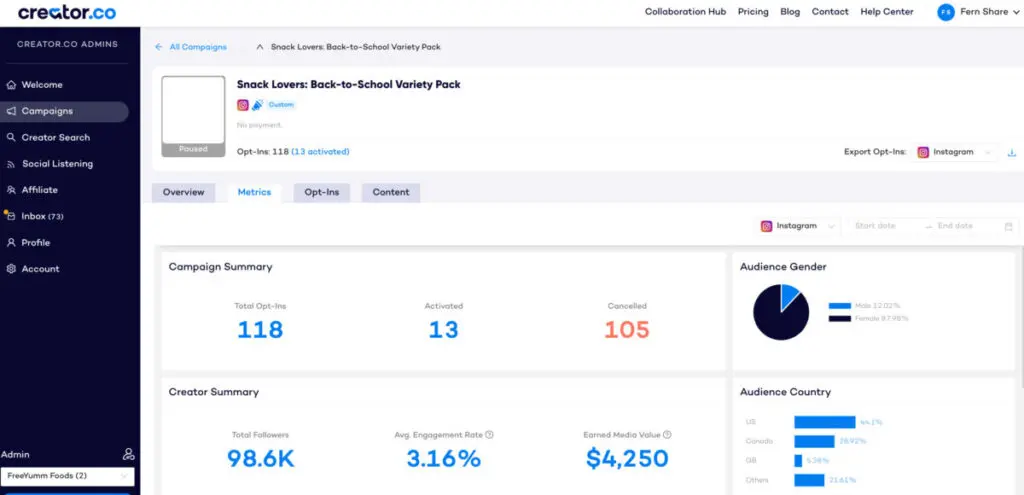Open Social Listening via its sidebar icon
Viewport: 1024px width, 495px height.
(x=11, y=164)
